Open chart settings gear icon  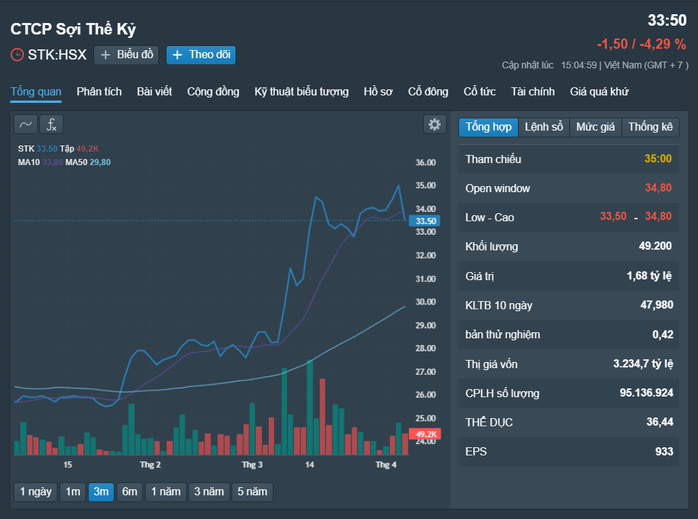pos(434,124)
